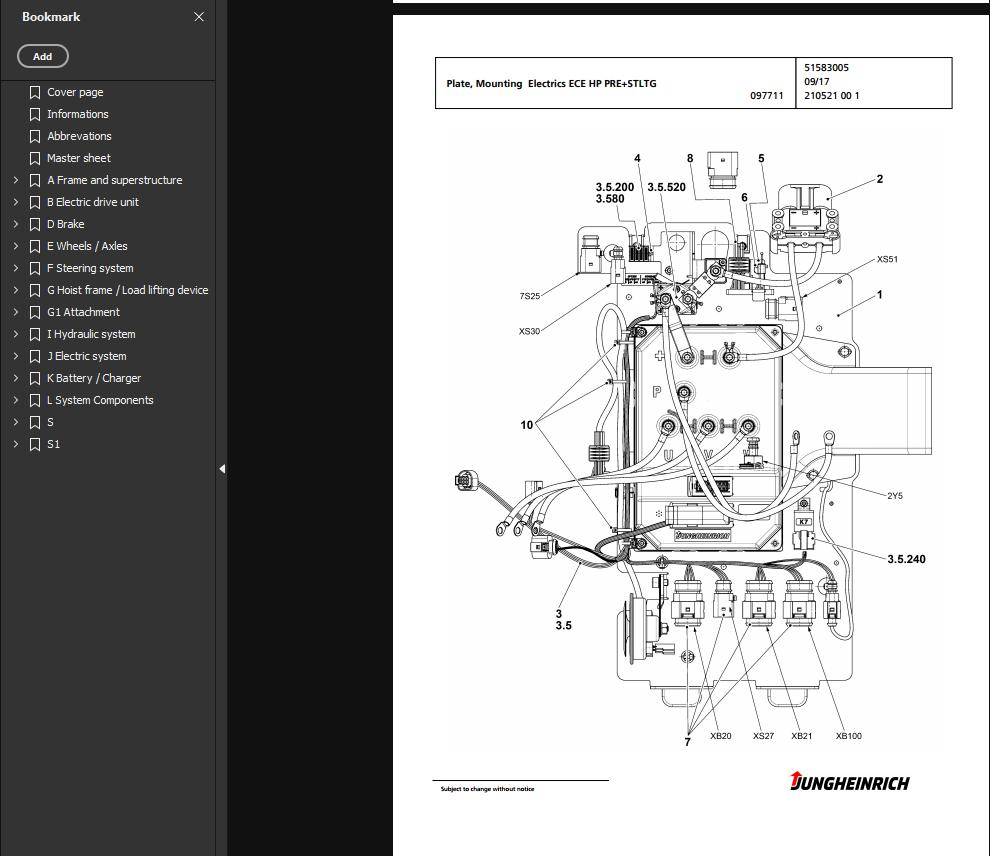Click the Add bookmark button
990x856 pixels.
(42, 56)
